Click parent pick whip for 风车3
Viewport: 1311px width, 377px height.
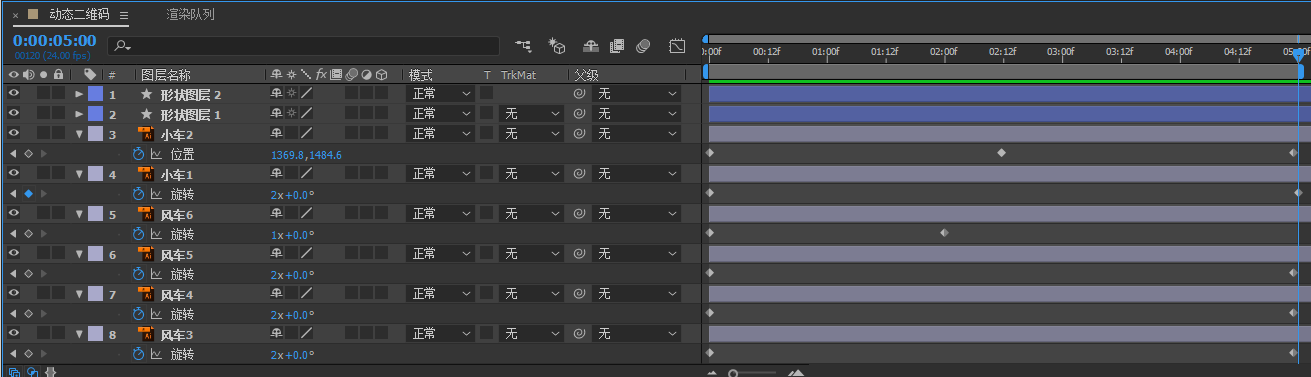[x=579, y=334]
